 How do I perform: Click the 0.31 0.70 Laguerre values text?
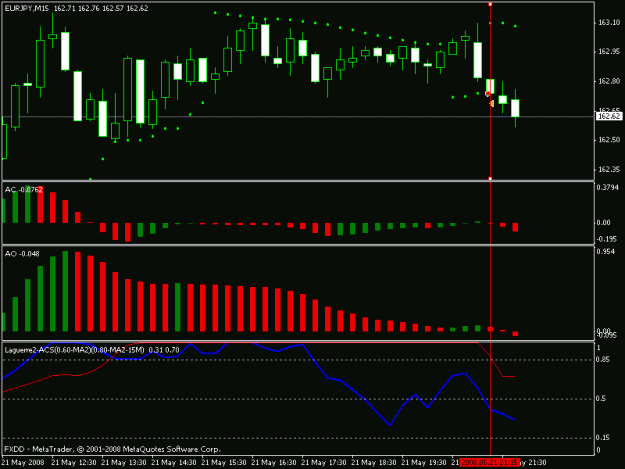[x=164, y=350]
